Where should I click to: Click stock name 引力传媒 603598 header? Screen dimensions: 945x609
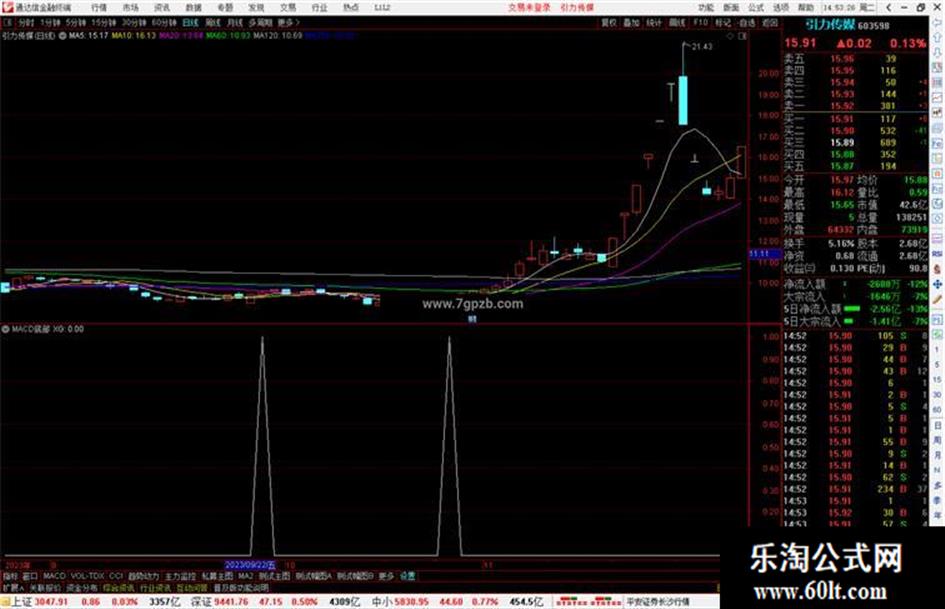click(x=847, y=25)
